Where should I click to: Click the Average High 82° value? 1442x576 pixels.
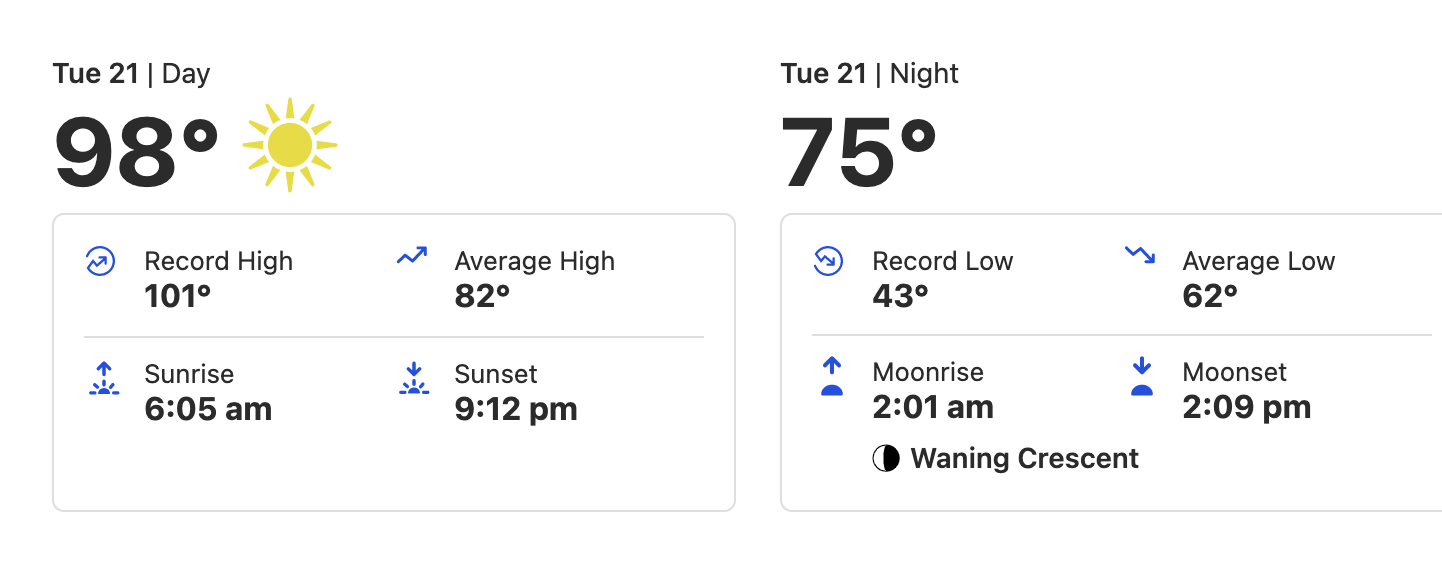point(482,296)
